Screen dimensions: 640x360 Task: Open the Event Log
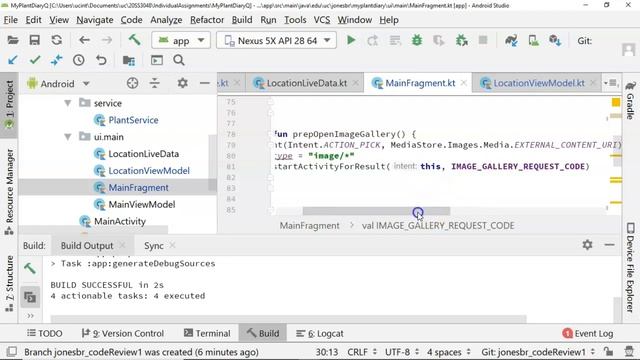point(588,333)
